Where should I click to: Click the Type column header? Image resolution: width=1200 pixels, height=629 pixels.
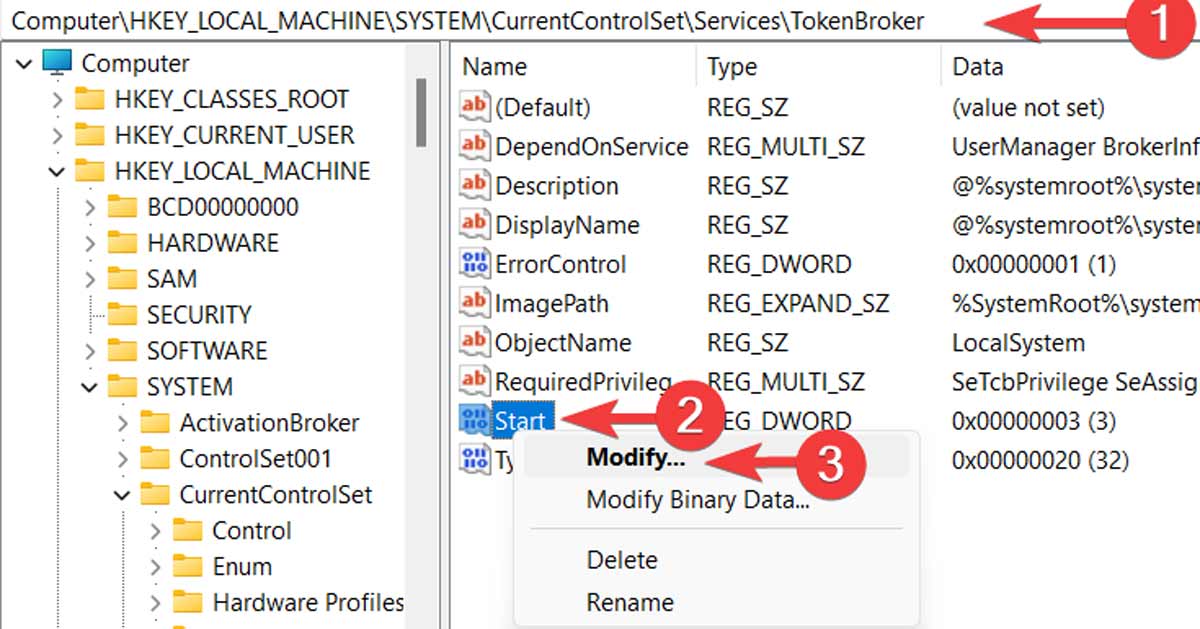point(733,66)
